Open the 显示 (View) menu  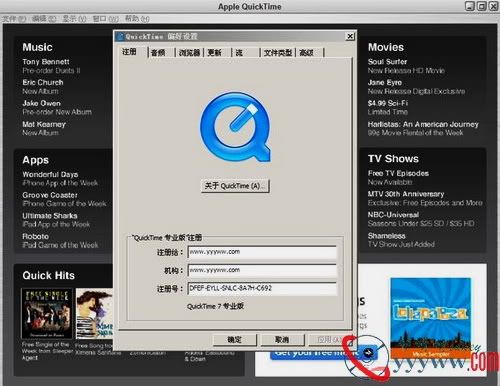pyautogui.click(x=74, y=19)
